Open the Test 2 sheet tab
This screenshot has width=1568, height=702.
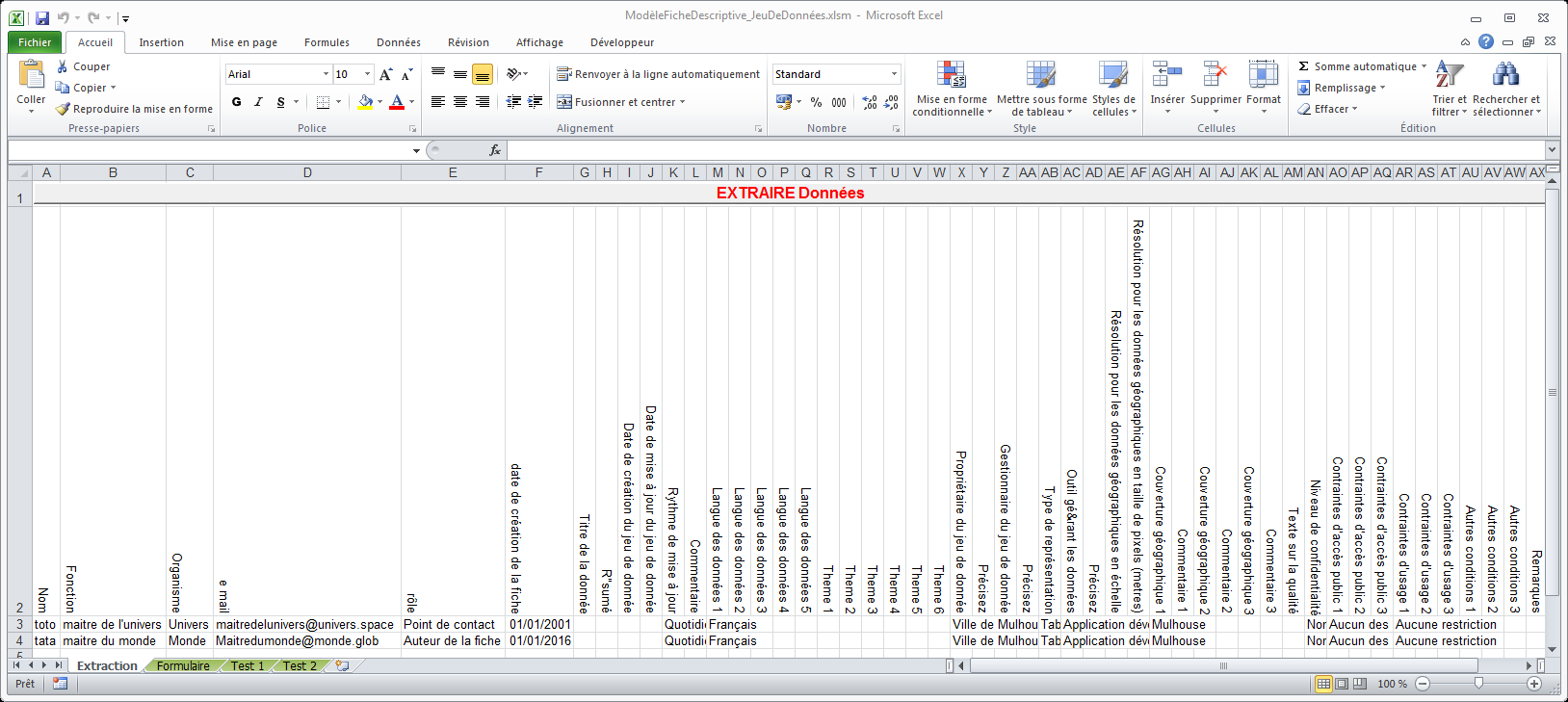click(x=300, y=665)
